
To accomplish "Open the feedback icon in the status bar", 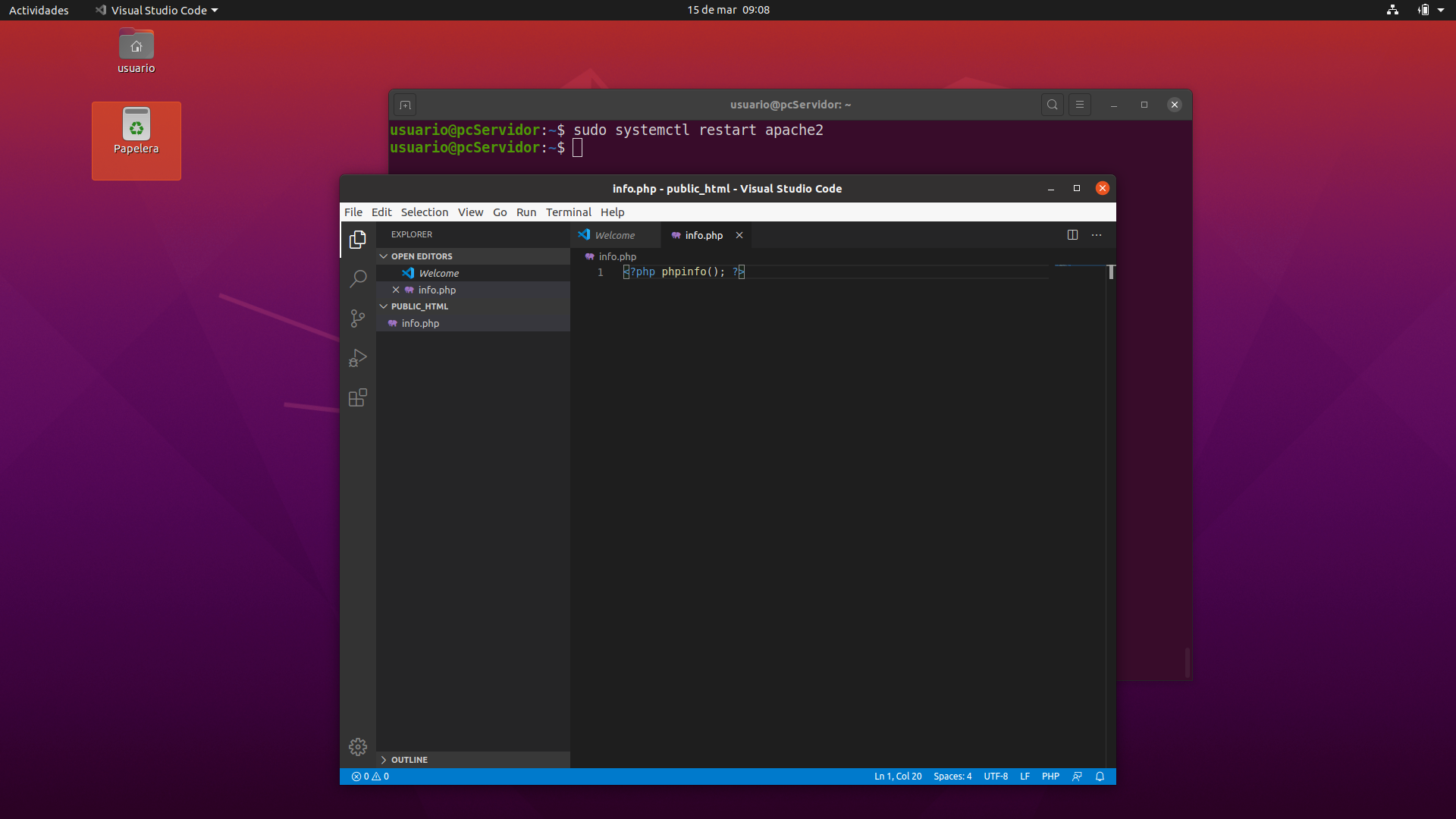I will [x=1077, y=777].
